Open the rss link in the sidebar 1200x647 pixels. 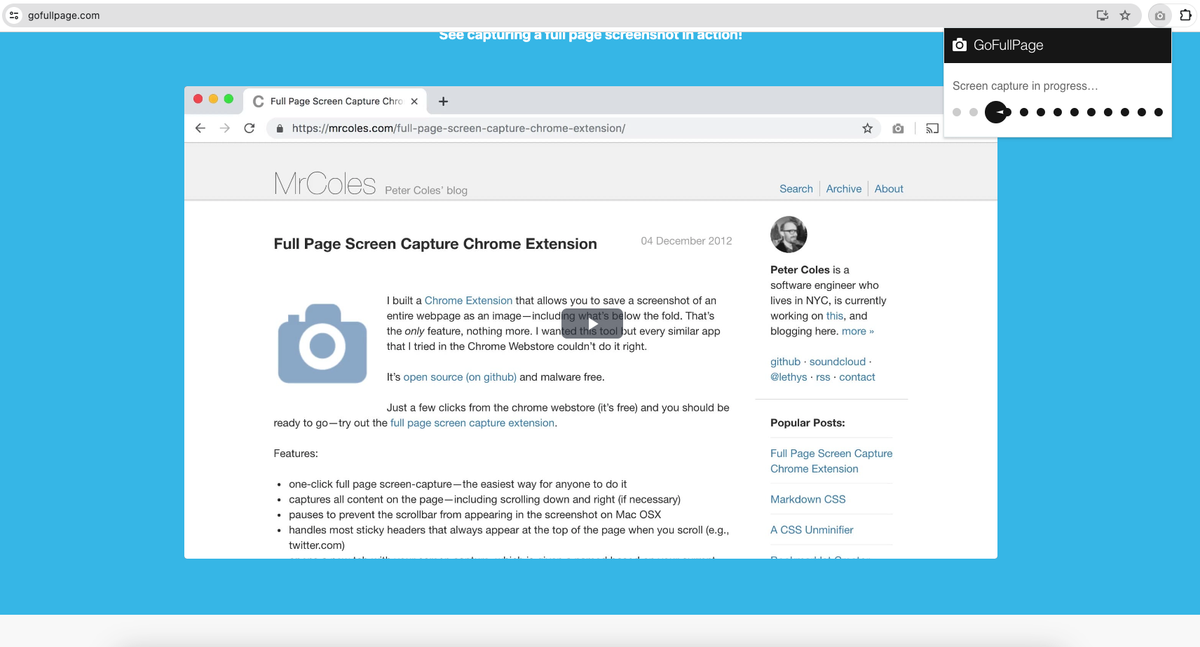coord(823,377)
